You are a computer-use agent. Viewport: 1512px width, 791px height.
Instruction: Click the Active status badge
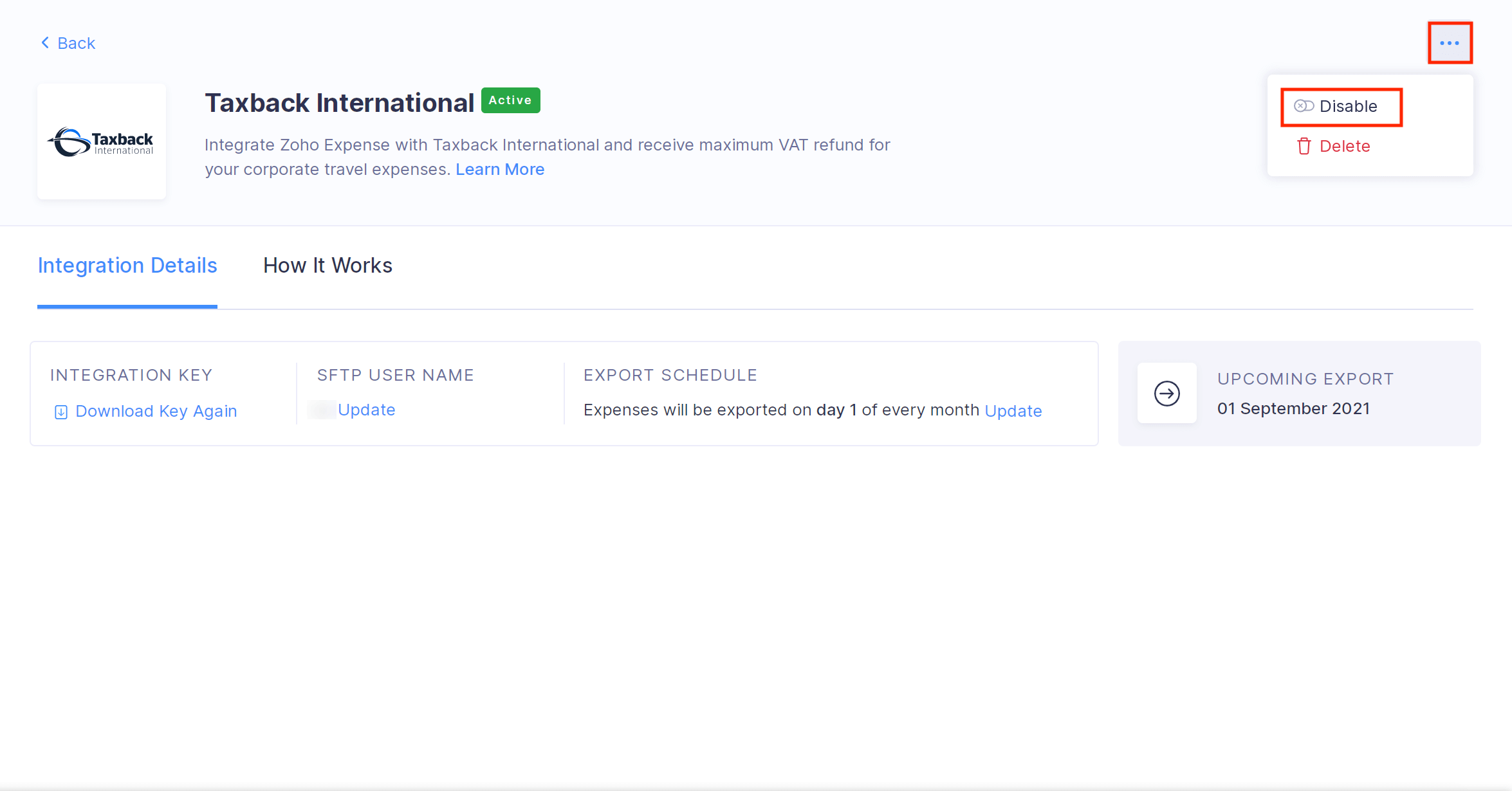click(510, 100)
